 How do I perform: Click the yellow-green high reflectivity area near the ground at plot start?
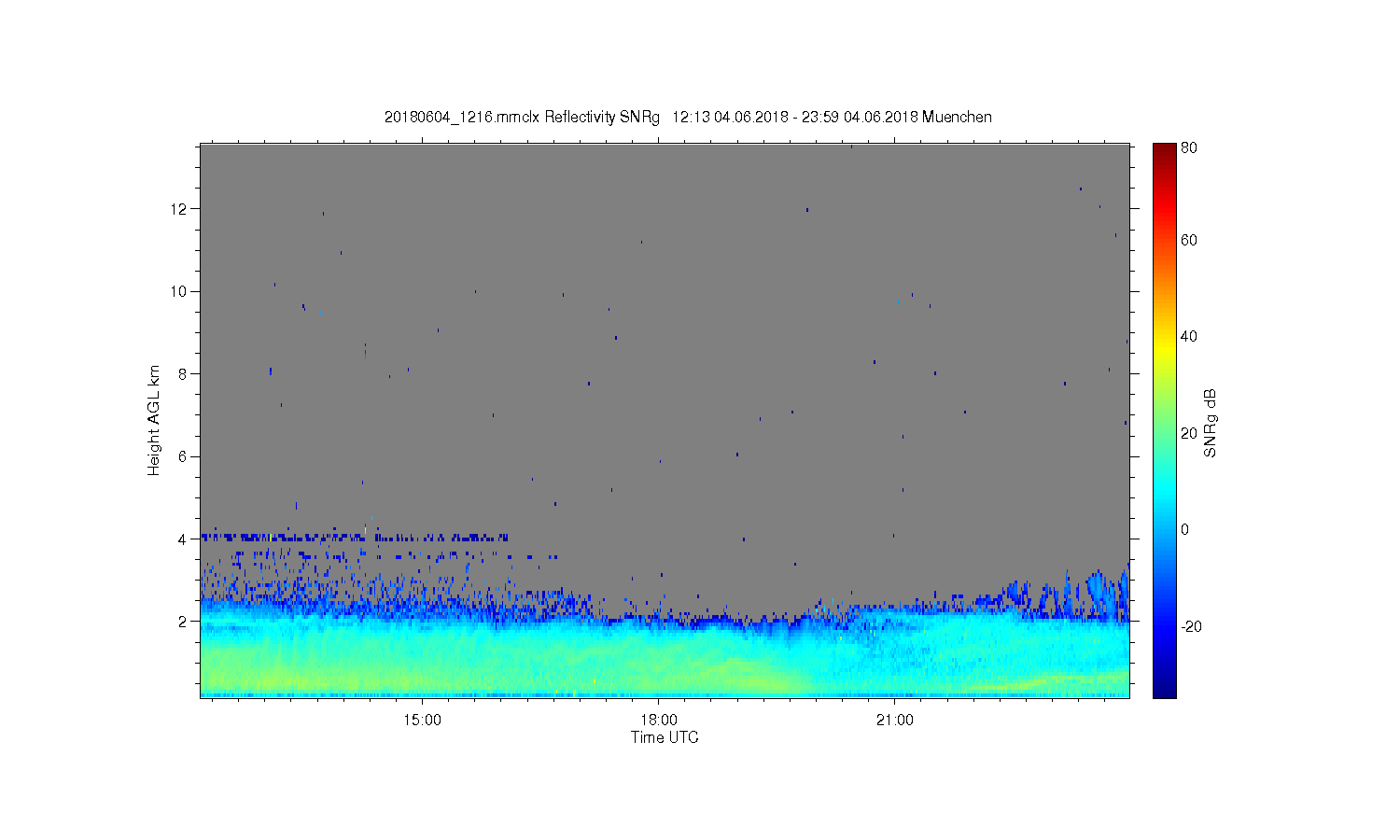271,679
